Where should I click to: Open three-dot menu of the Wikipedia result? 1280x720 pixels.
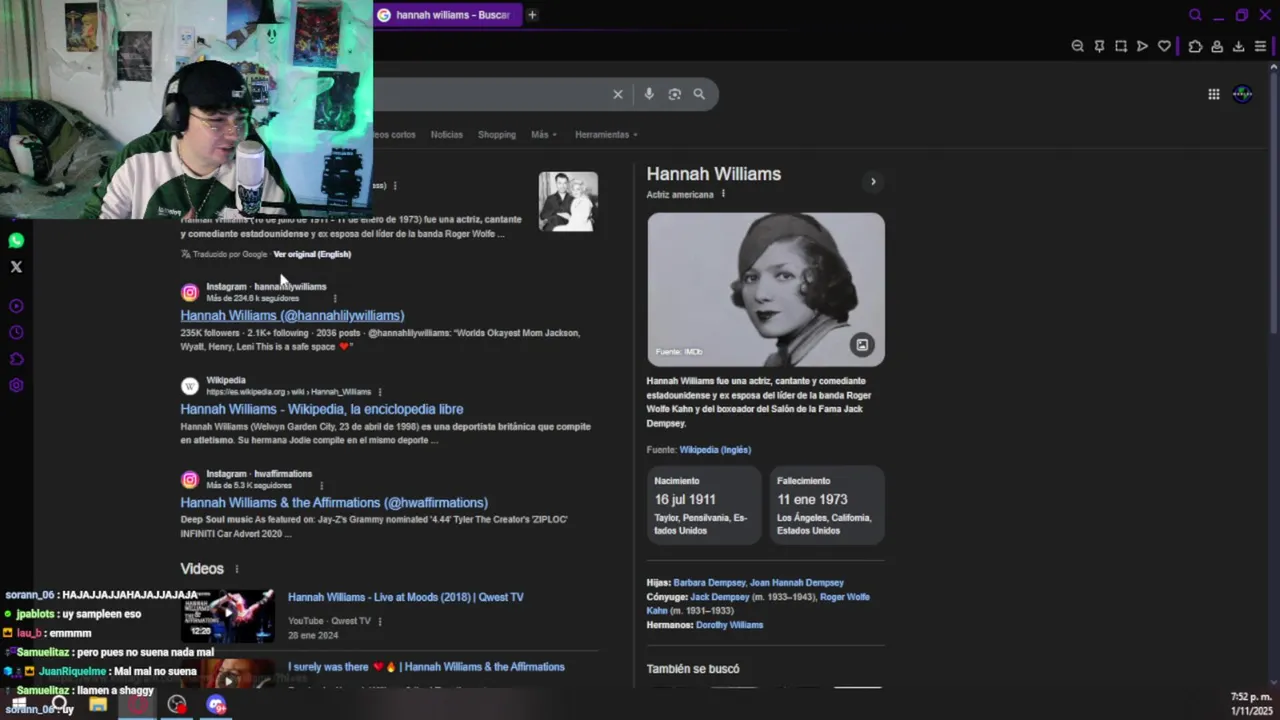point(380,392)
